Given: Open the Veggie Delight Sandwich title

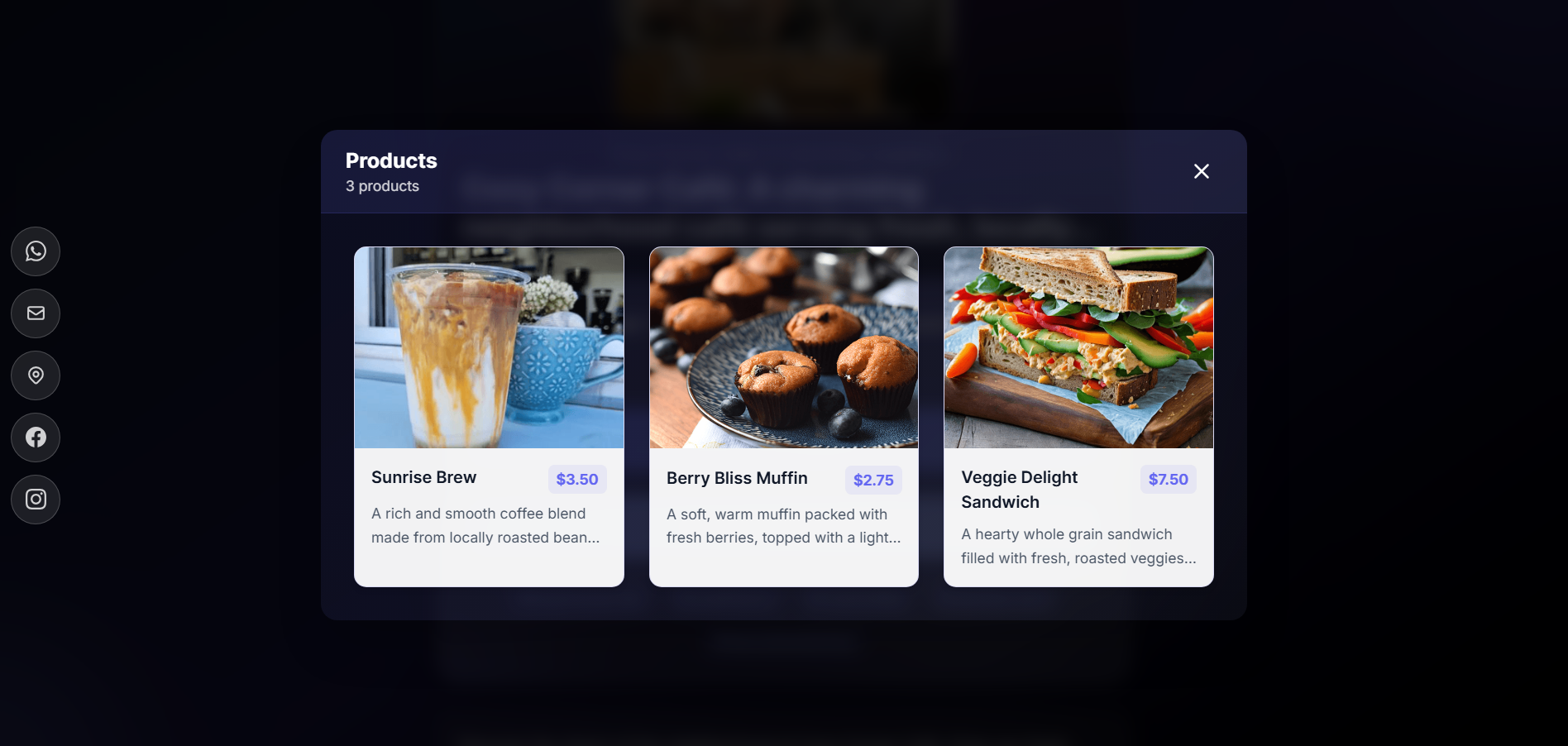Looking at the screenshot, I should coord(1020,490).
